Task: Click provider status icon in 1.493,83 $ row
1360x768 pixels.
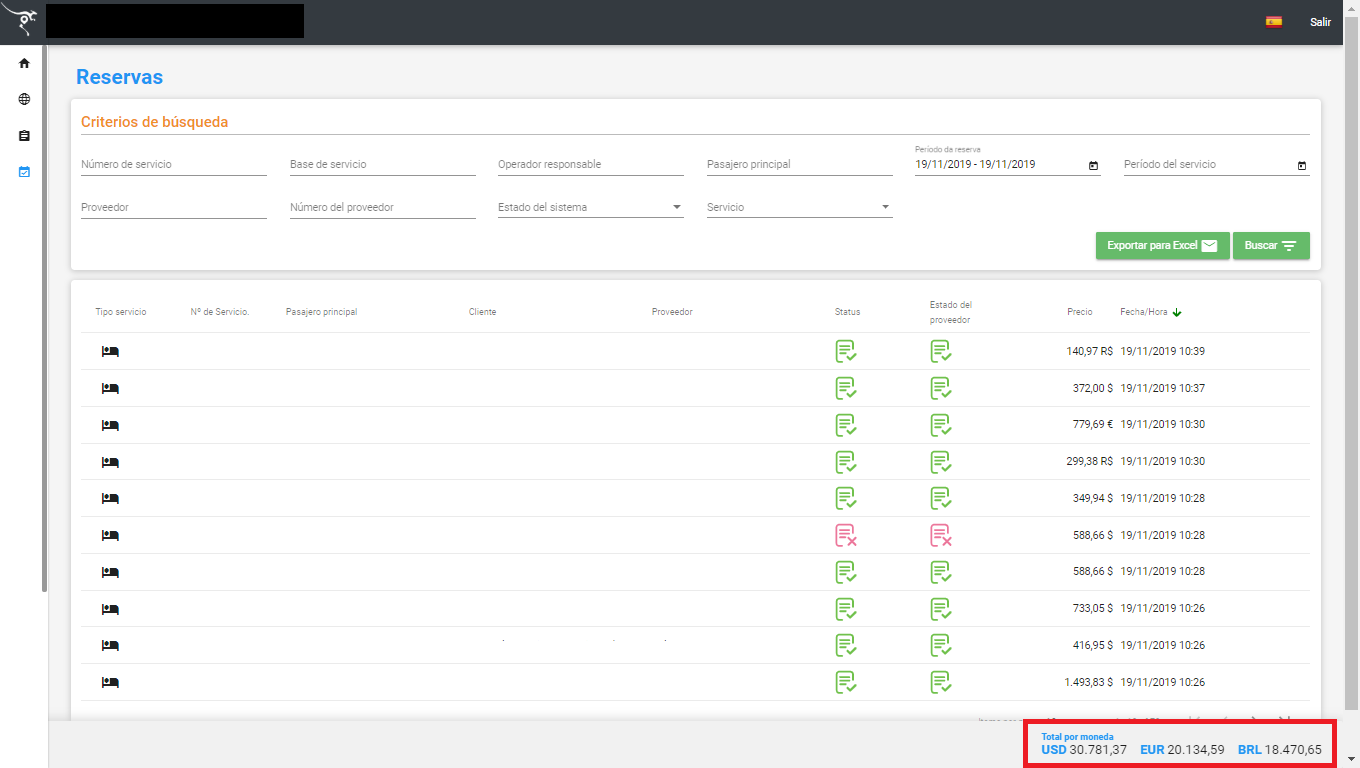Action: 941,682
